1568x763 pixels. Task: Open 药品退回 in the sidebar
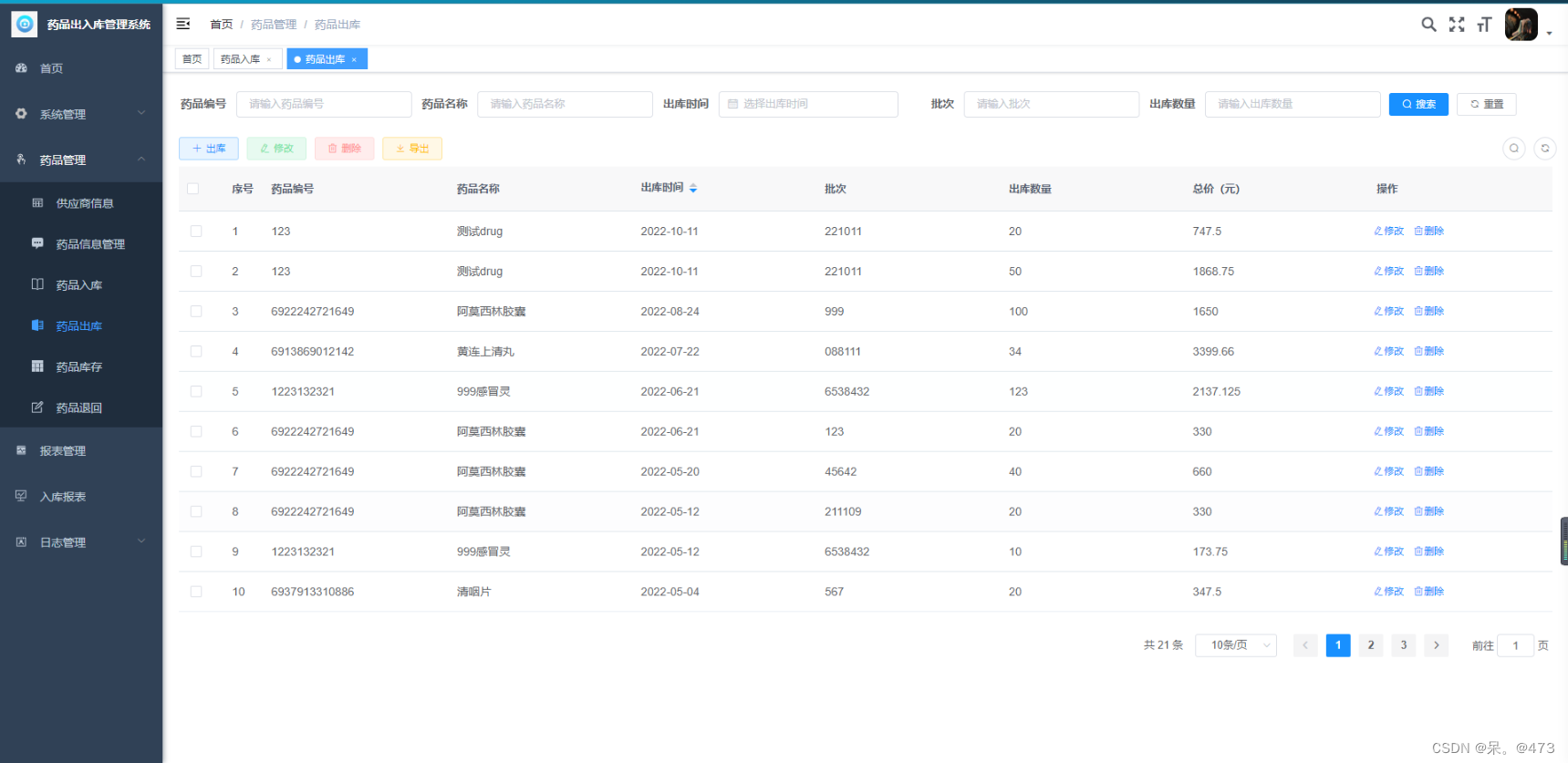click(x=81, y=407)
